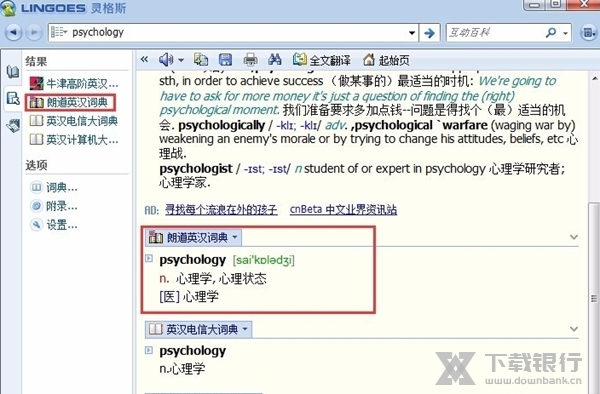Click the binoculars find icon
Image resolution: width=600 pixels, height=394 pixels.
[275, 59]
